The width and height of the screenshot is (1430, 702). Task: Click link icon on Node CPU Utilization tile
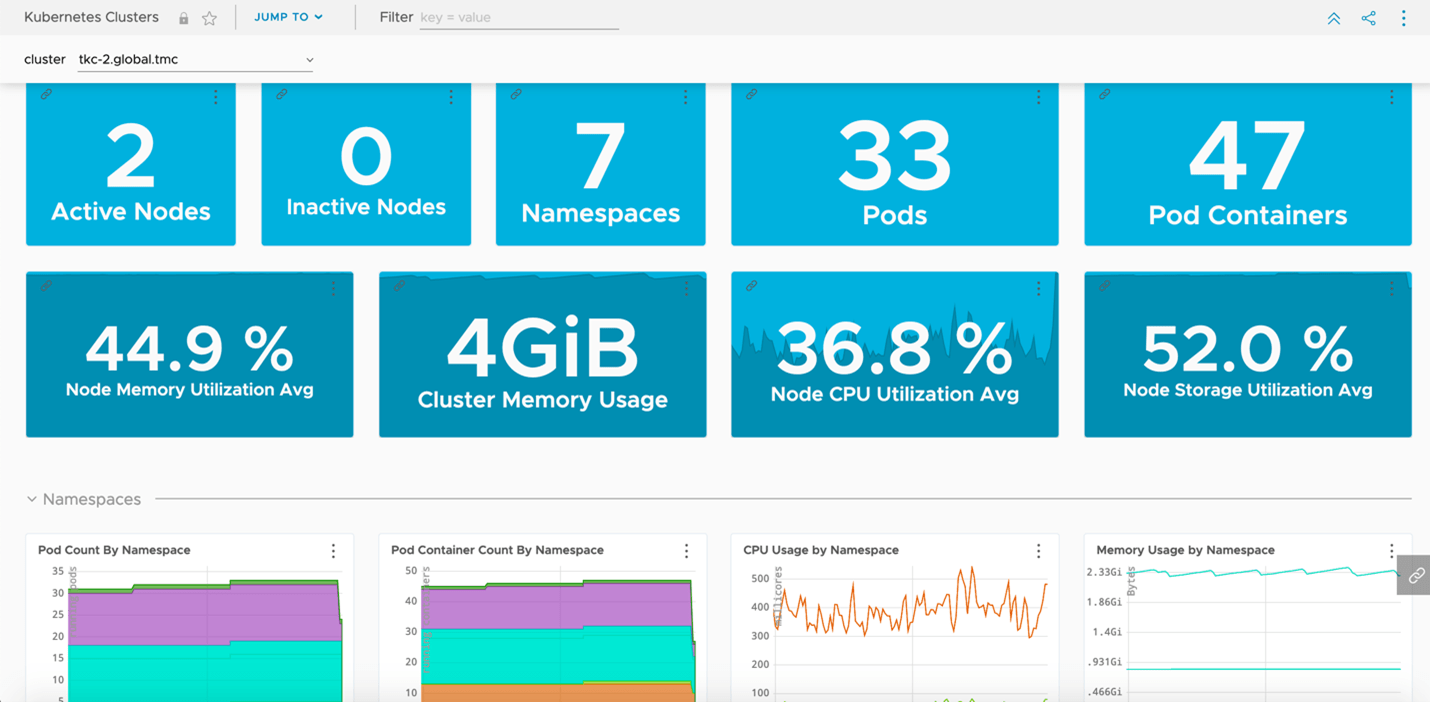(751, 286)
